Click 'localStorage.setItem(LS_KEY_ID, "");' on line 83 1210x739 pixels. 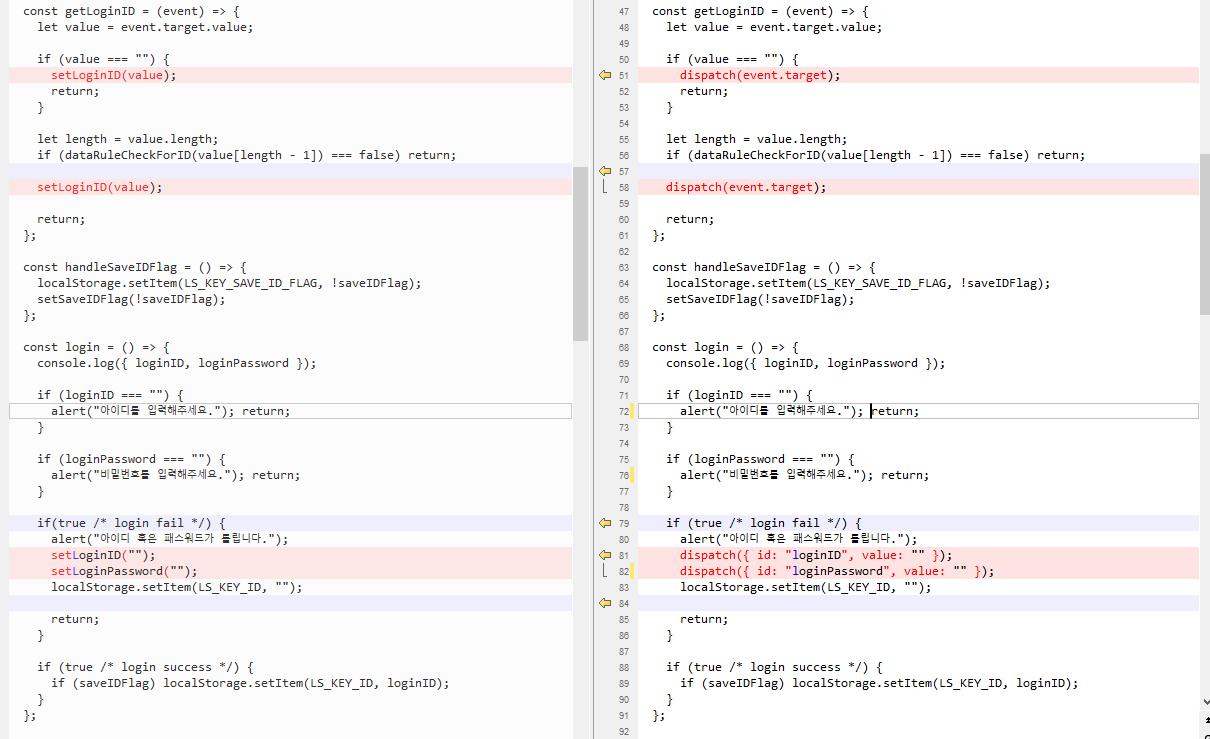[x=805, y=587]
